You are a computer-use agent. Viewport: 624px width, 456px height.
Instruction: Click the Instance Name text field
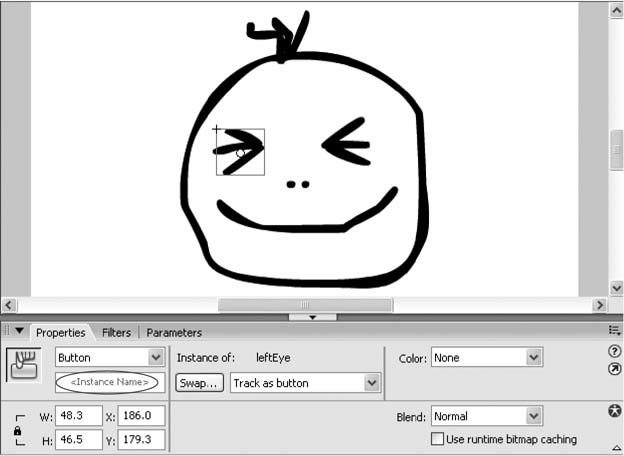(107, 382)
